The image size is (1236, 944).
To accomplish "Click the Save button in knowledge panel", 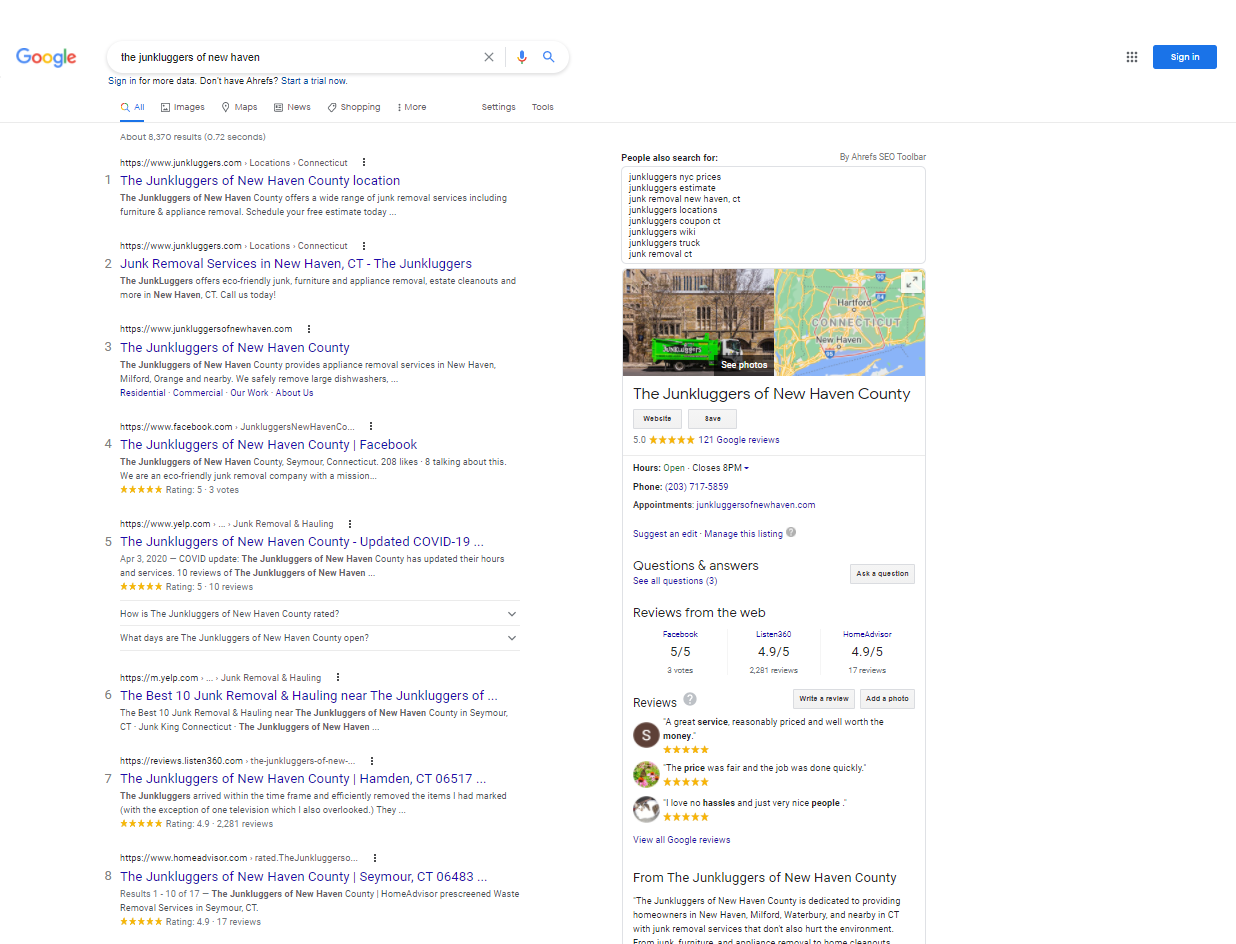I will point(712,419).
